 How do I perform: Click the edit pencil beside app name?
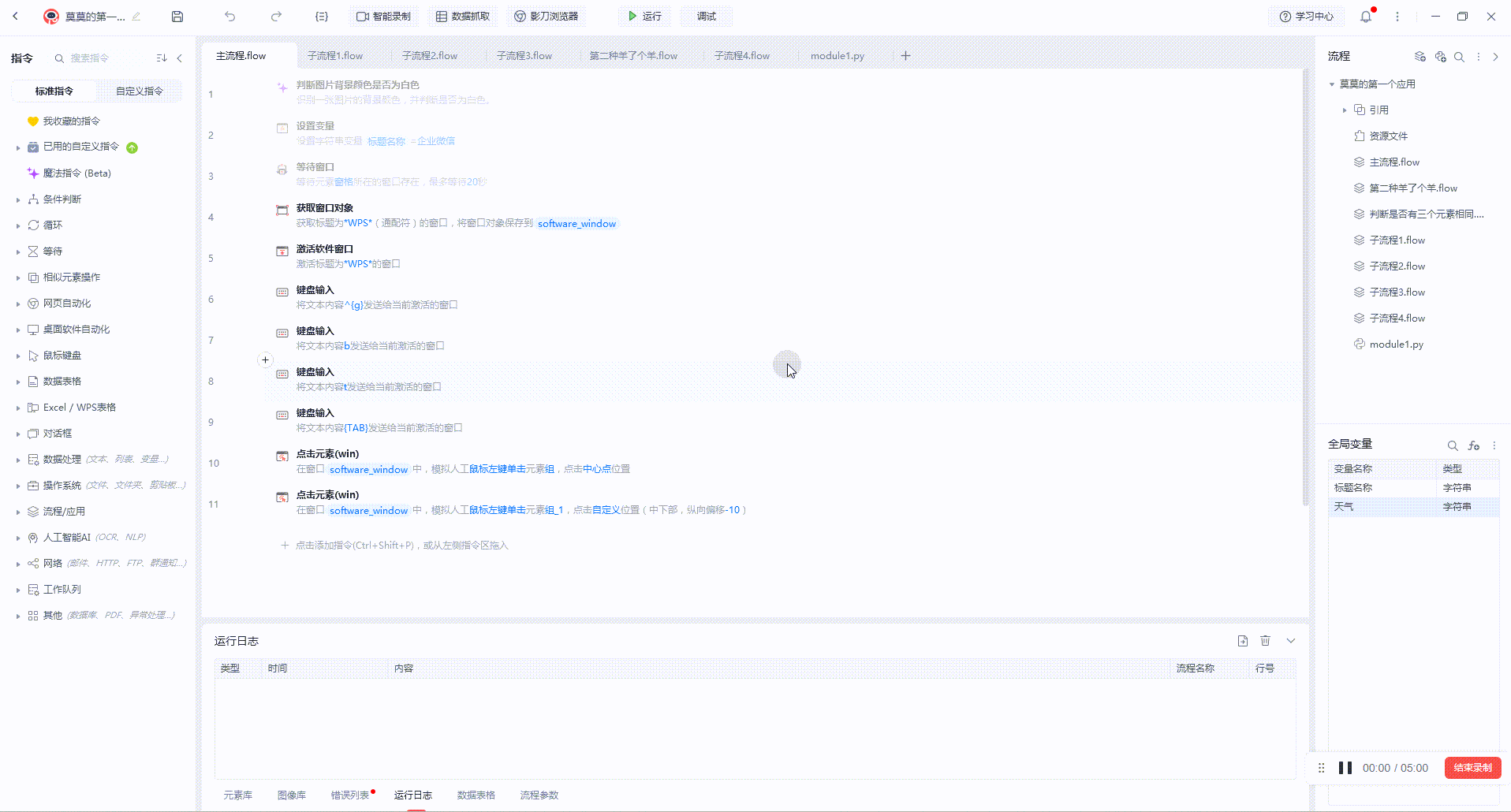coord(136,17)
